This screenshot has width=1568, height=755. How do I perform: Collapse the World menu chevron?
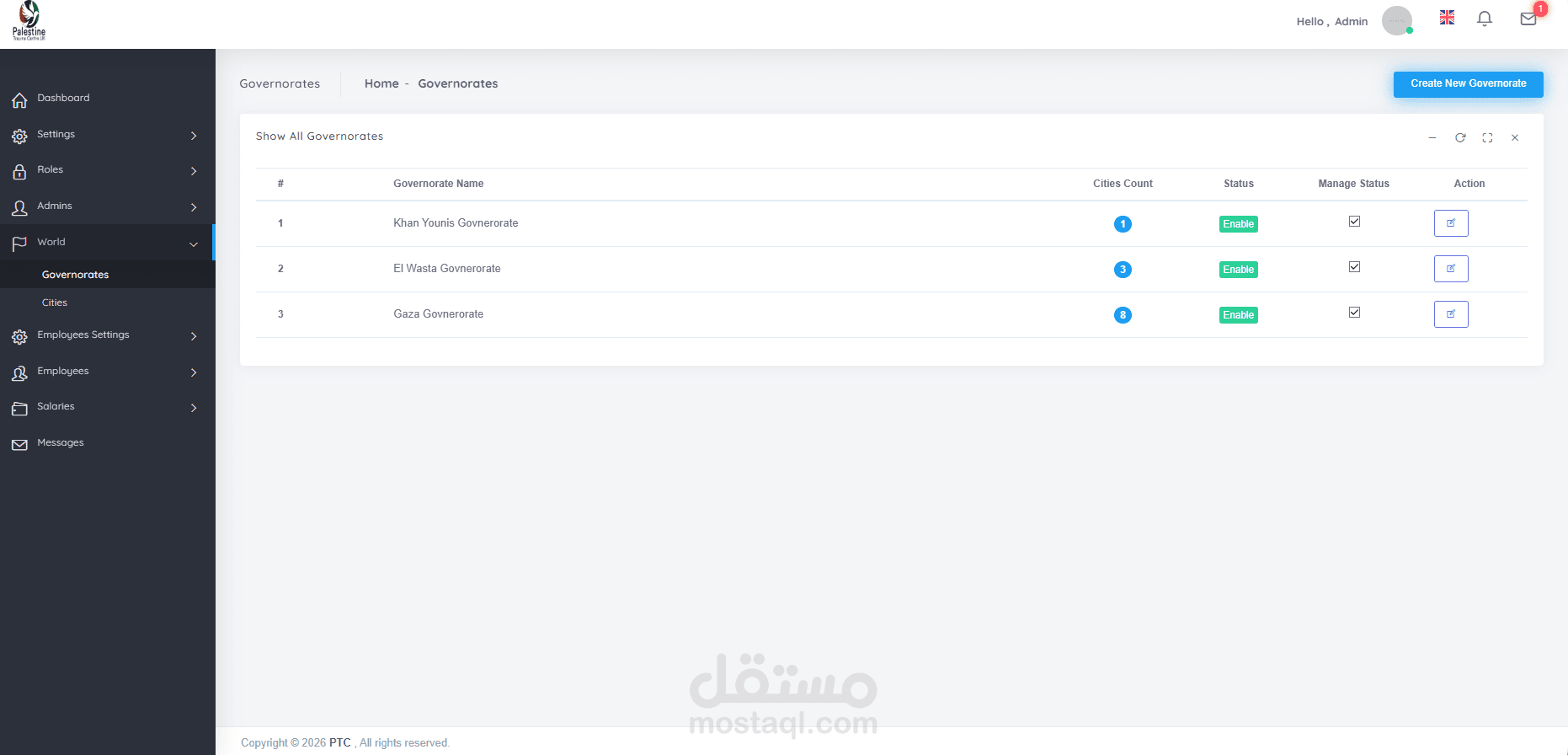pos(194,244)
